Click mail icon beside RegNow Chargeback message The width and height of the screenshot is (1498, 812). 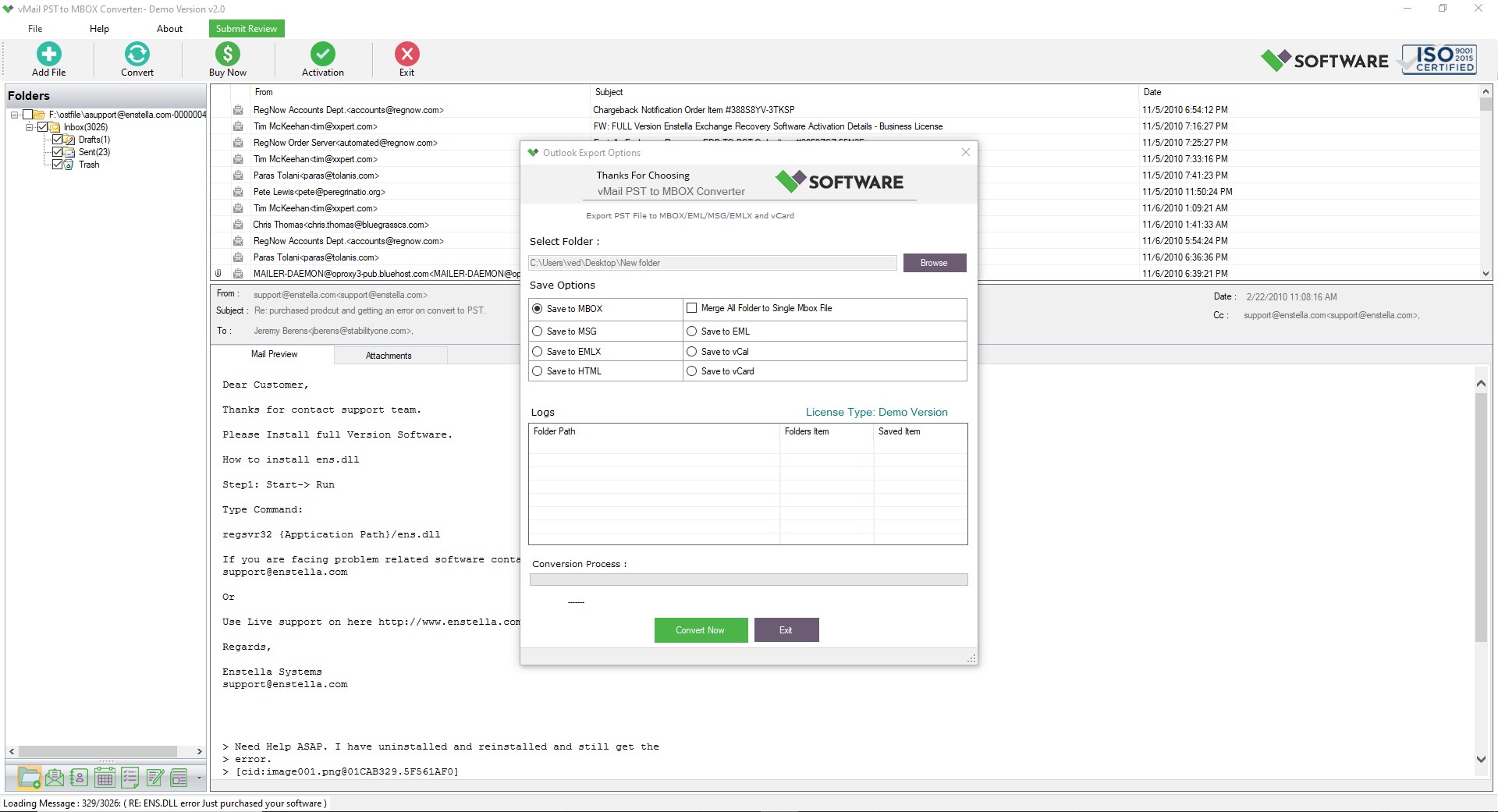click(x=238, y=110)
